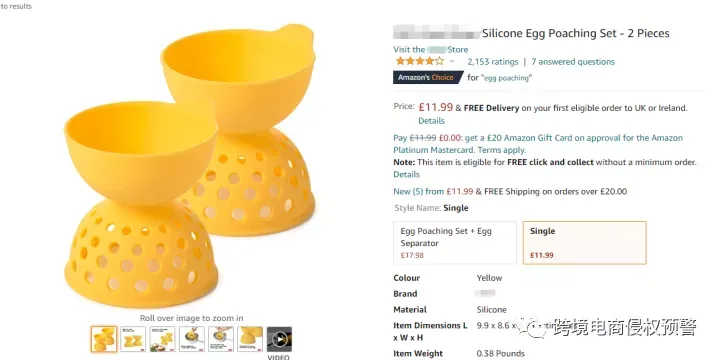Open New (5) from £11.99 offers link
This screenshot has height=360, width=720.
(433, 191)
